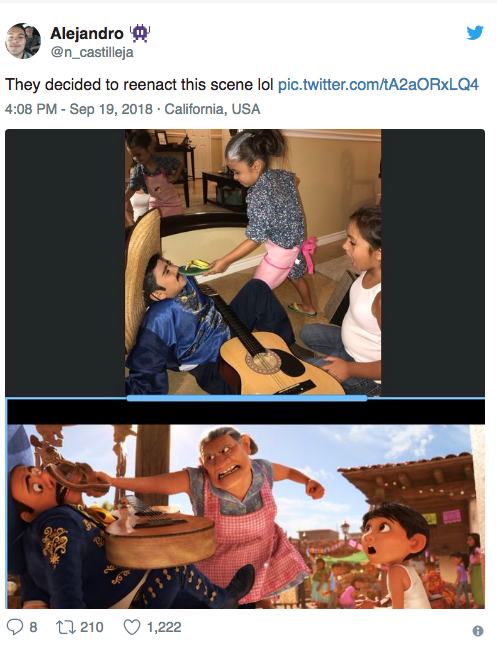
Task: Follow the pic.twitter.com/tA2aORxLQ4 link
Action: pos(378,85)
